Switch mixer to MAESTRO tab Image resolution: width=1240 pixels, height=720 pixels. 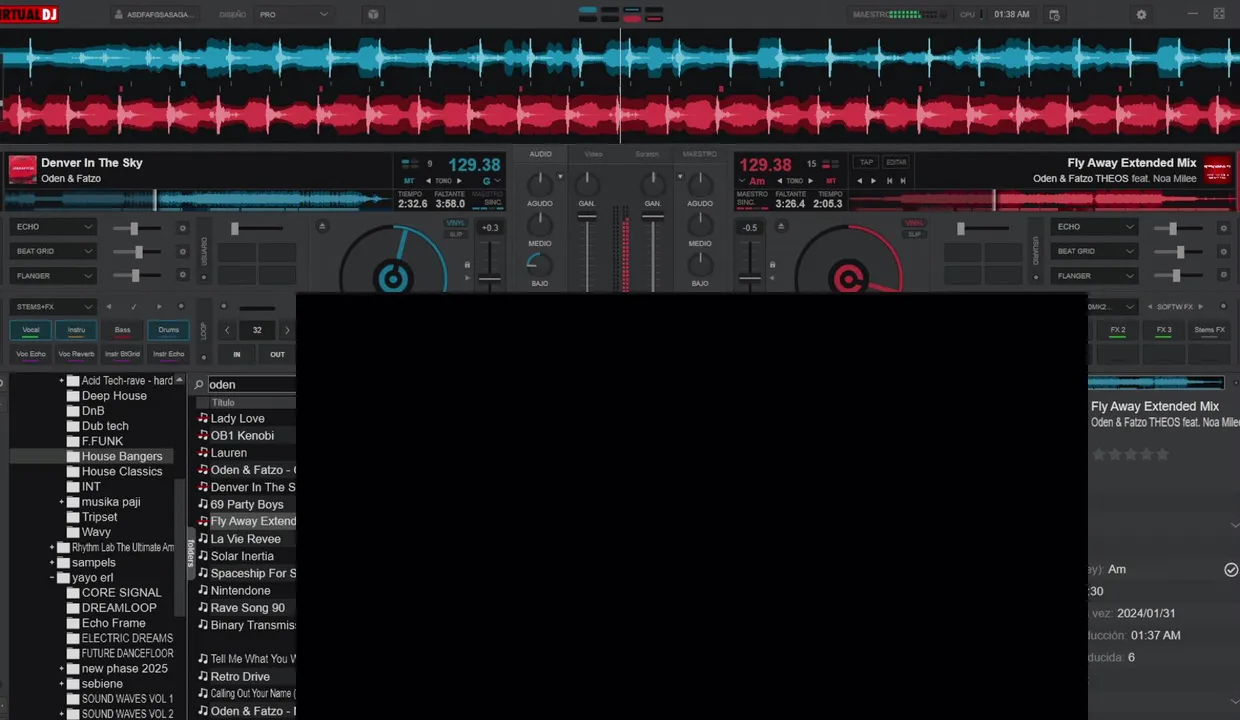tap(700, 154)
